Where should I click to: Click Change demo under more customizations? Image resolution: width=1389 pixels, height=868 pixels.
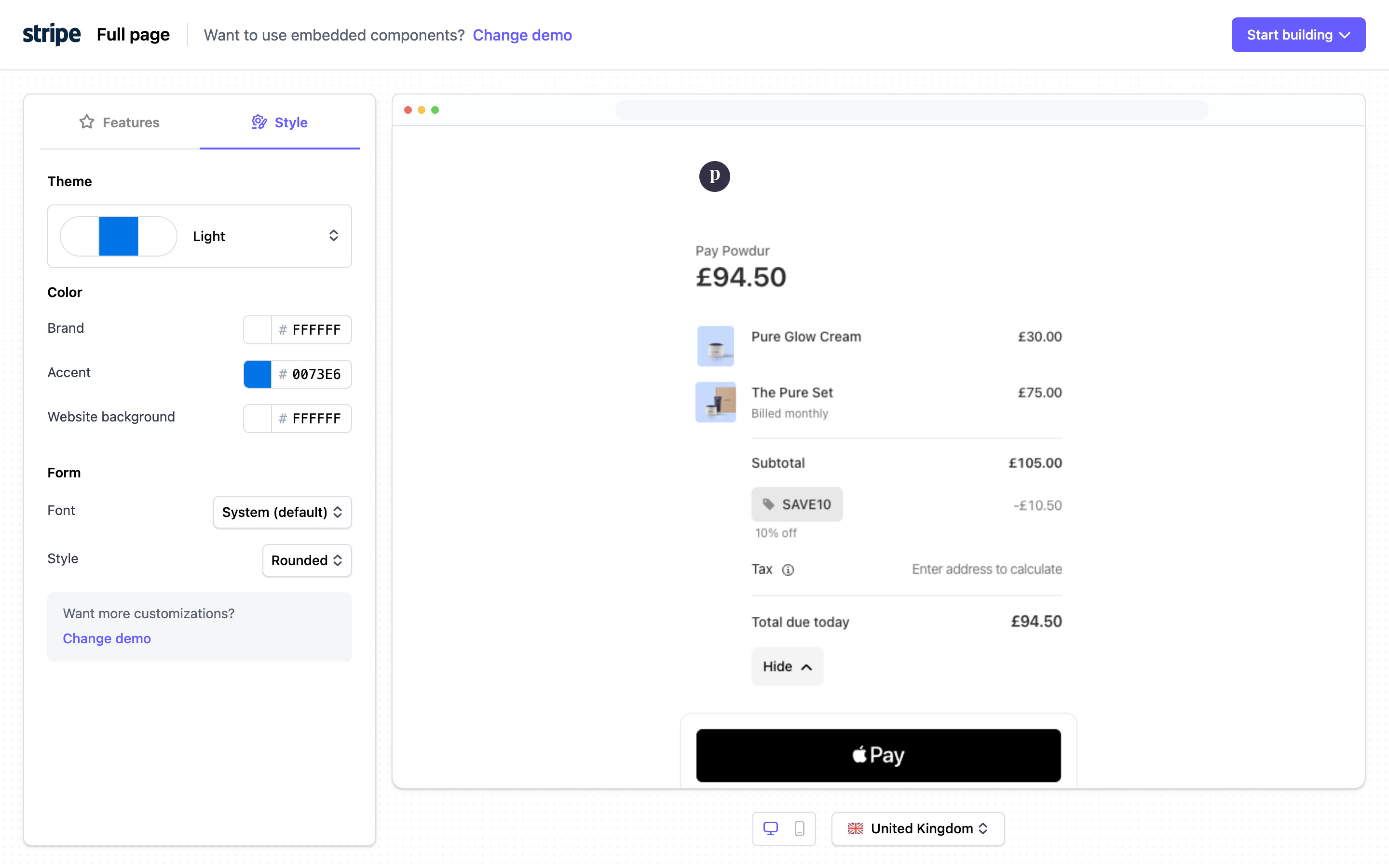107,638
